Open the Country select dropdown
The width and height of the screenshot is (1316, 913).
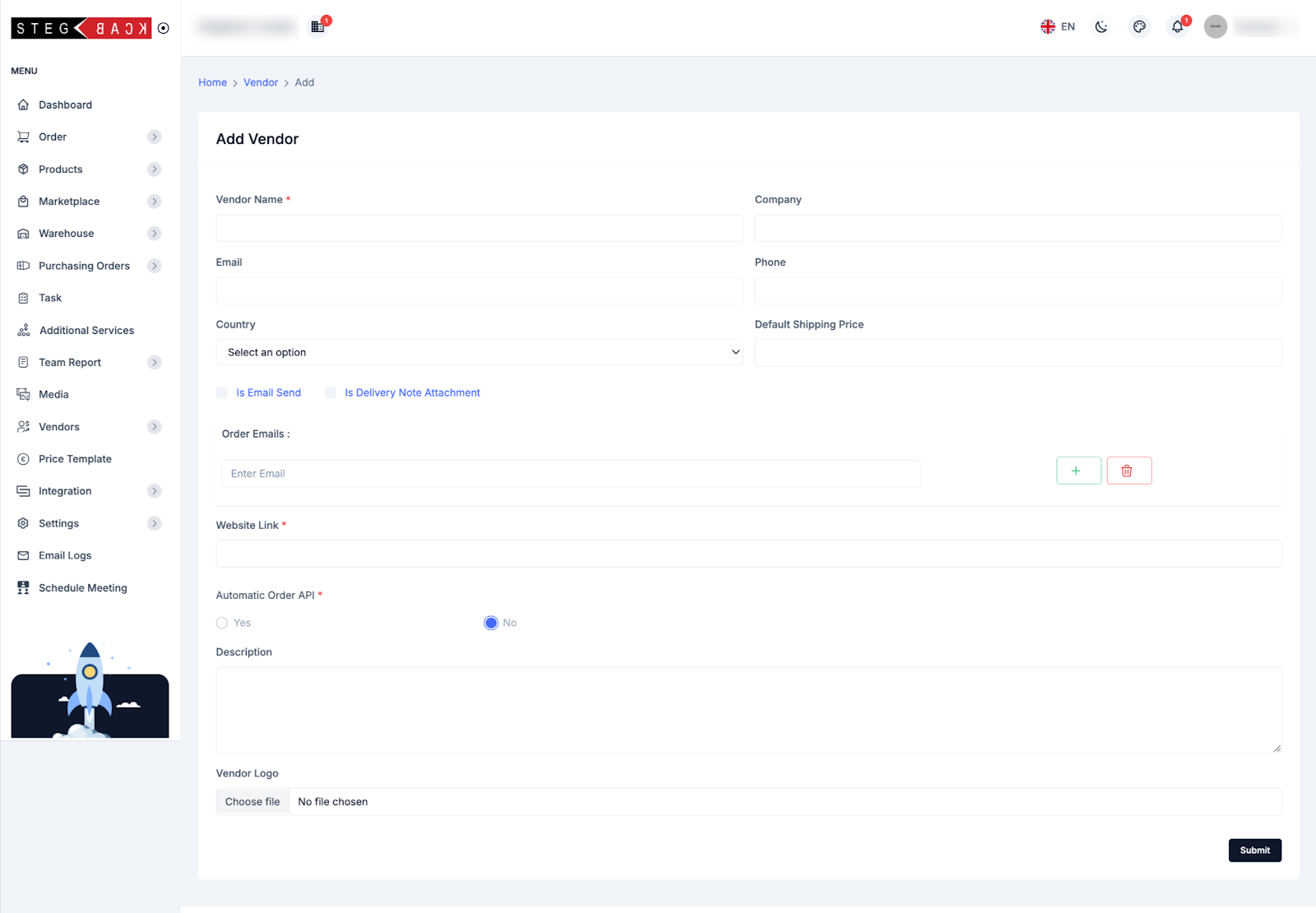479,352
